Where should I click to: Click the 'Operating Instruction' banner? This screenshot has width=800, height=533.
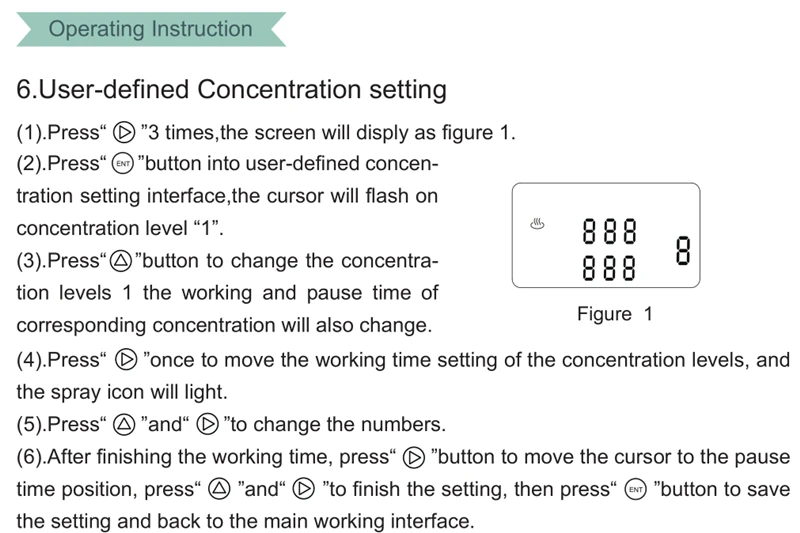(151, 29)
